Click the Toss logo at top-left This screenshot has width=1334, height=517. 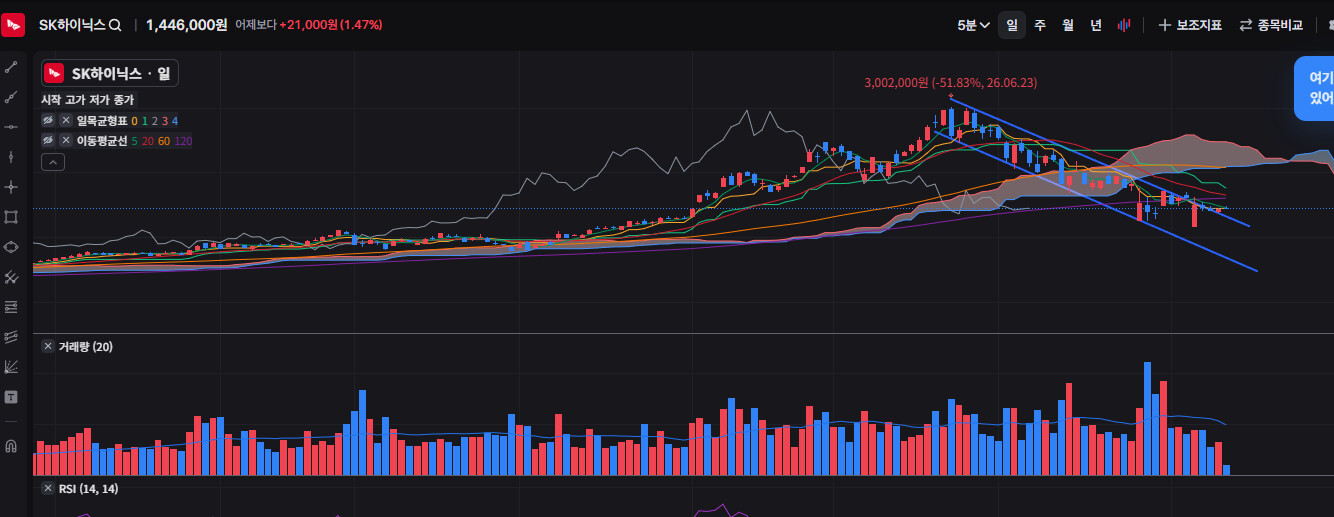click(13, 25)
